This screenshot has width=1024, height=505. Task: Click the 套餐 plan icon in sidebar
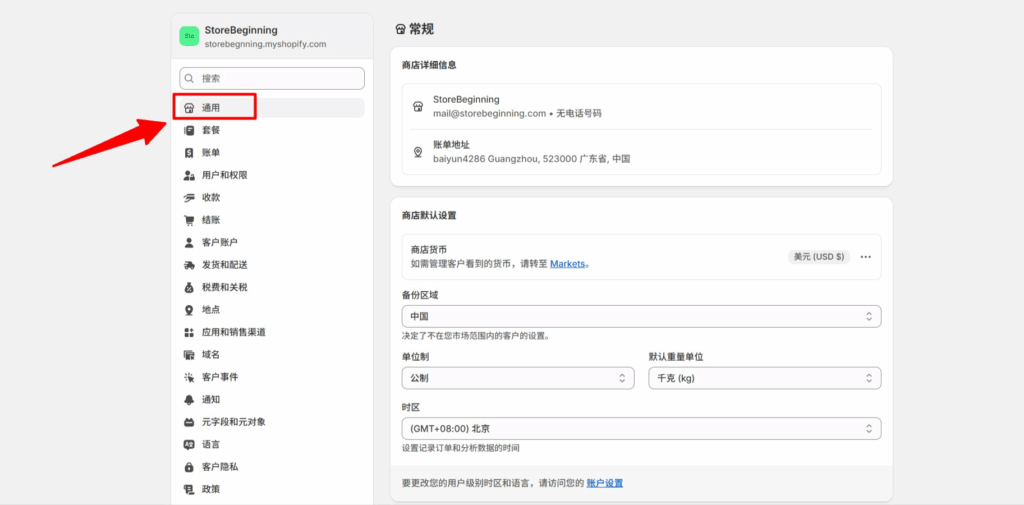189,130
